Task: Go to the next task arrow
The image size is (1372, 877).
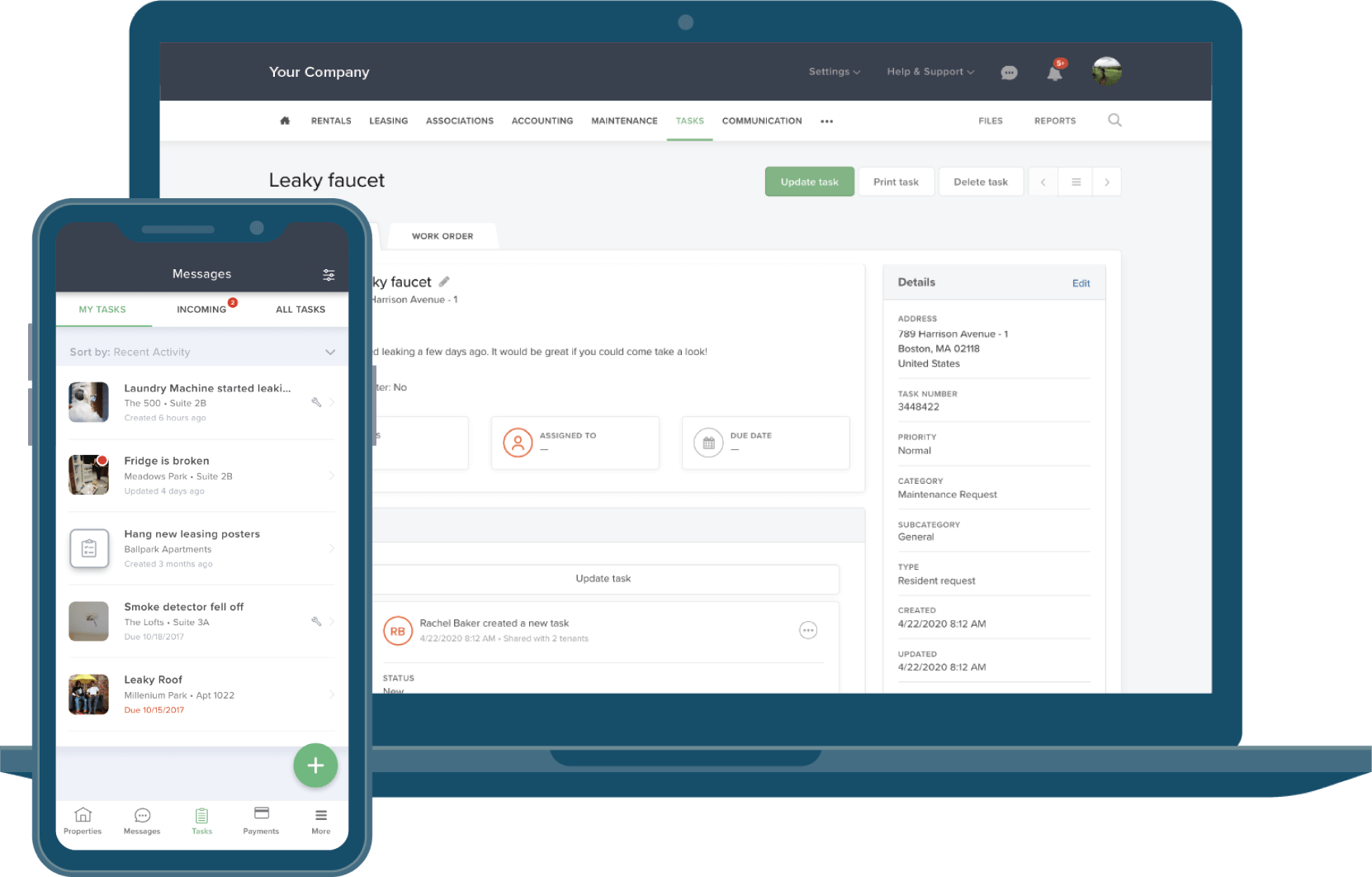Action: pyautogui.click(x=1107, y=182)
